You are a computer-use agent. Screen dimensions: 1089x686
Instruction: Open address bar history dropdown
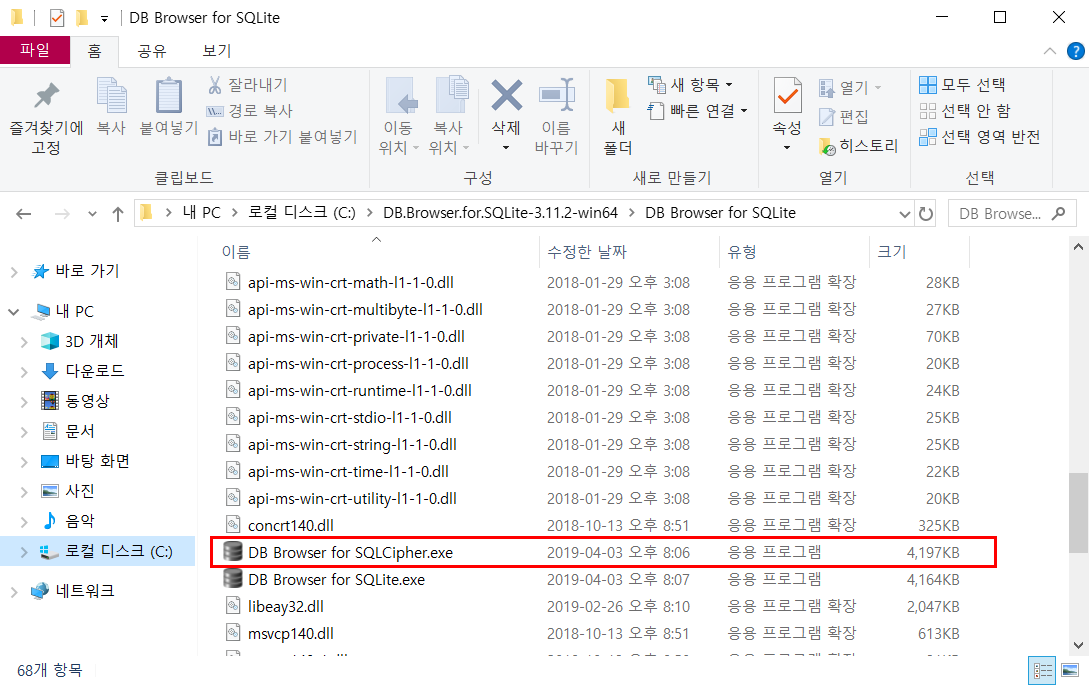(904, 214)
